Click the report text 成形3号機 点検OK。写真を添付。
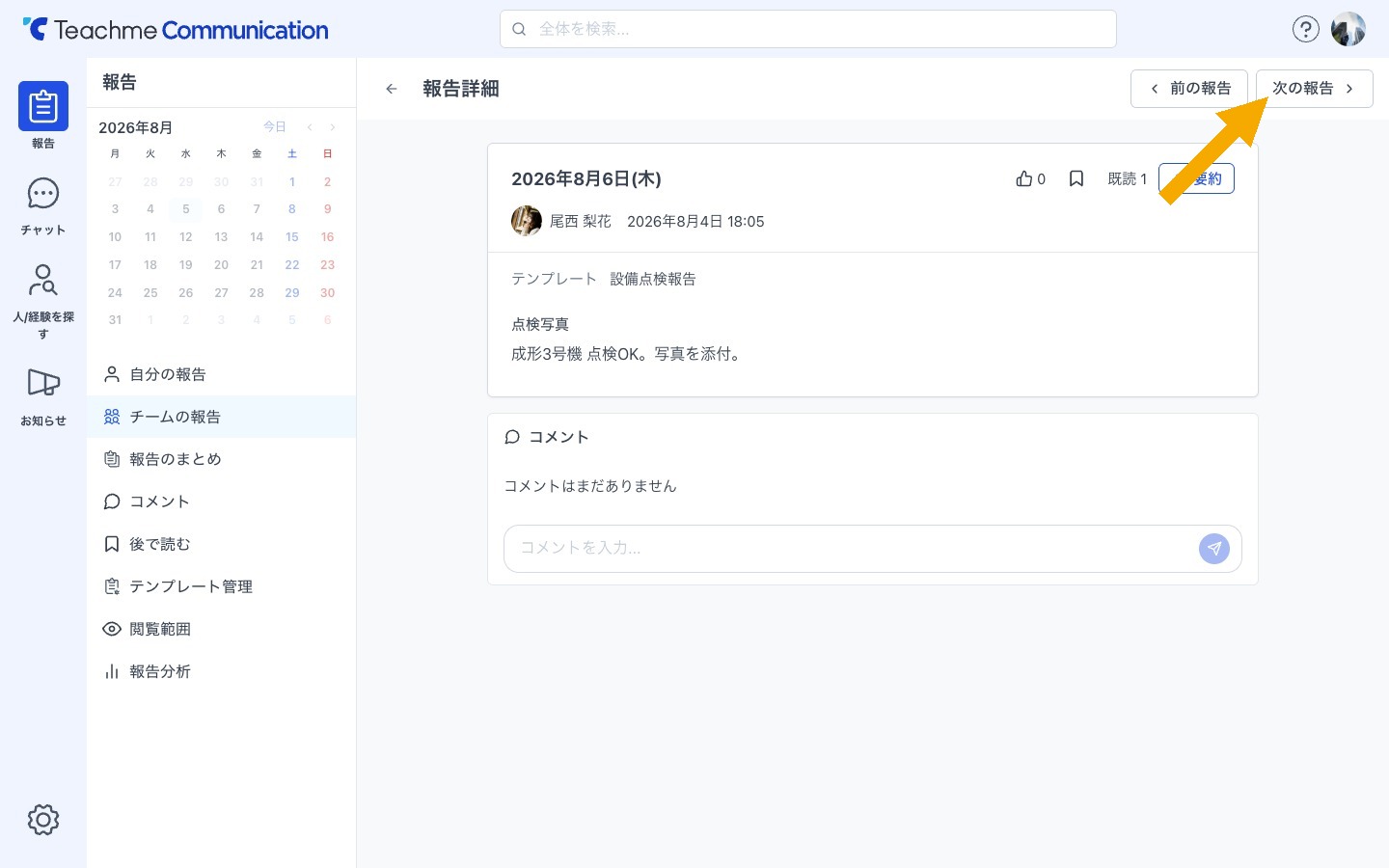Viewport: 1389px width, 868px height. click(628, 354)
